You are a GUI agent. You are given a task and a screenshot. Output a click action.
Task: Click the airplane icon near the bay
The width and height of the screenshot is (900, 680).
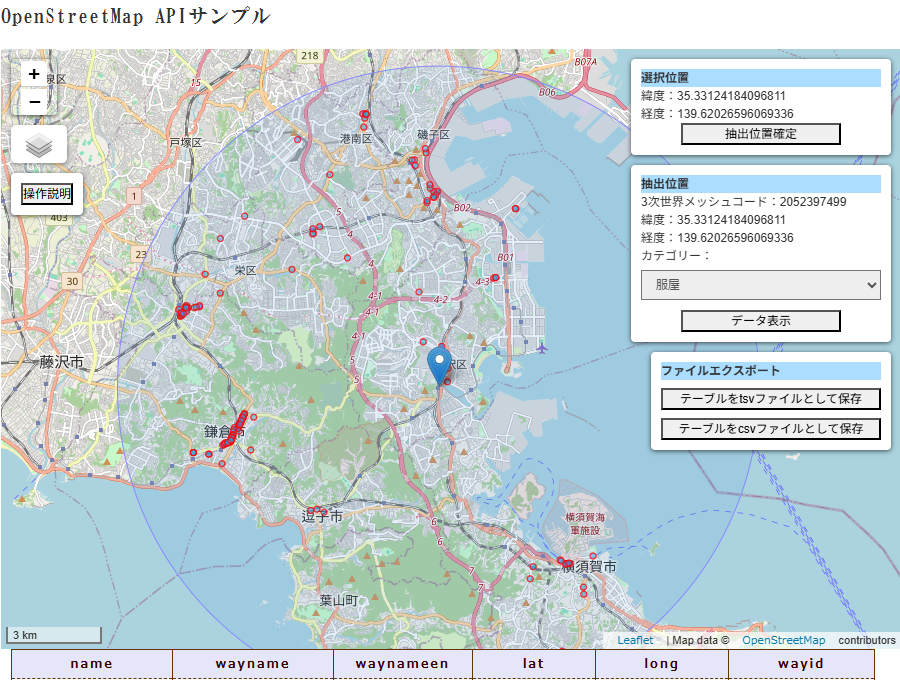(x=542, y=347)
